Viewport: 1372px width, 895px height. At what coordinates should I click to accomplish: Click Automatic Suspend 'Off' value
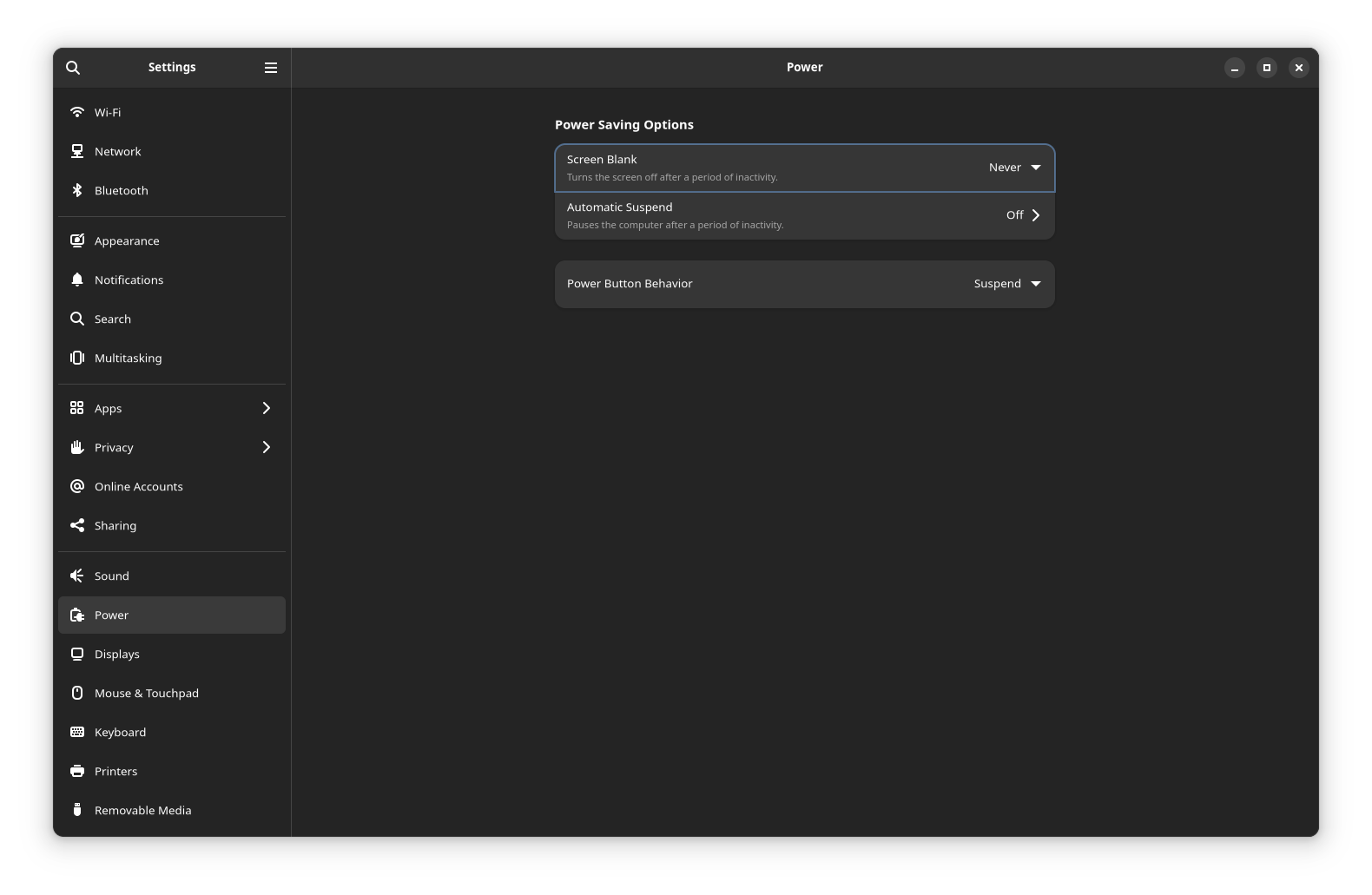pos(1014,215)
